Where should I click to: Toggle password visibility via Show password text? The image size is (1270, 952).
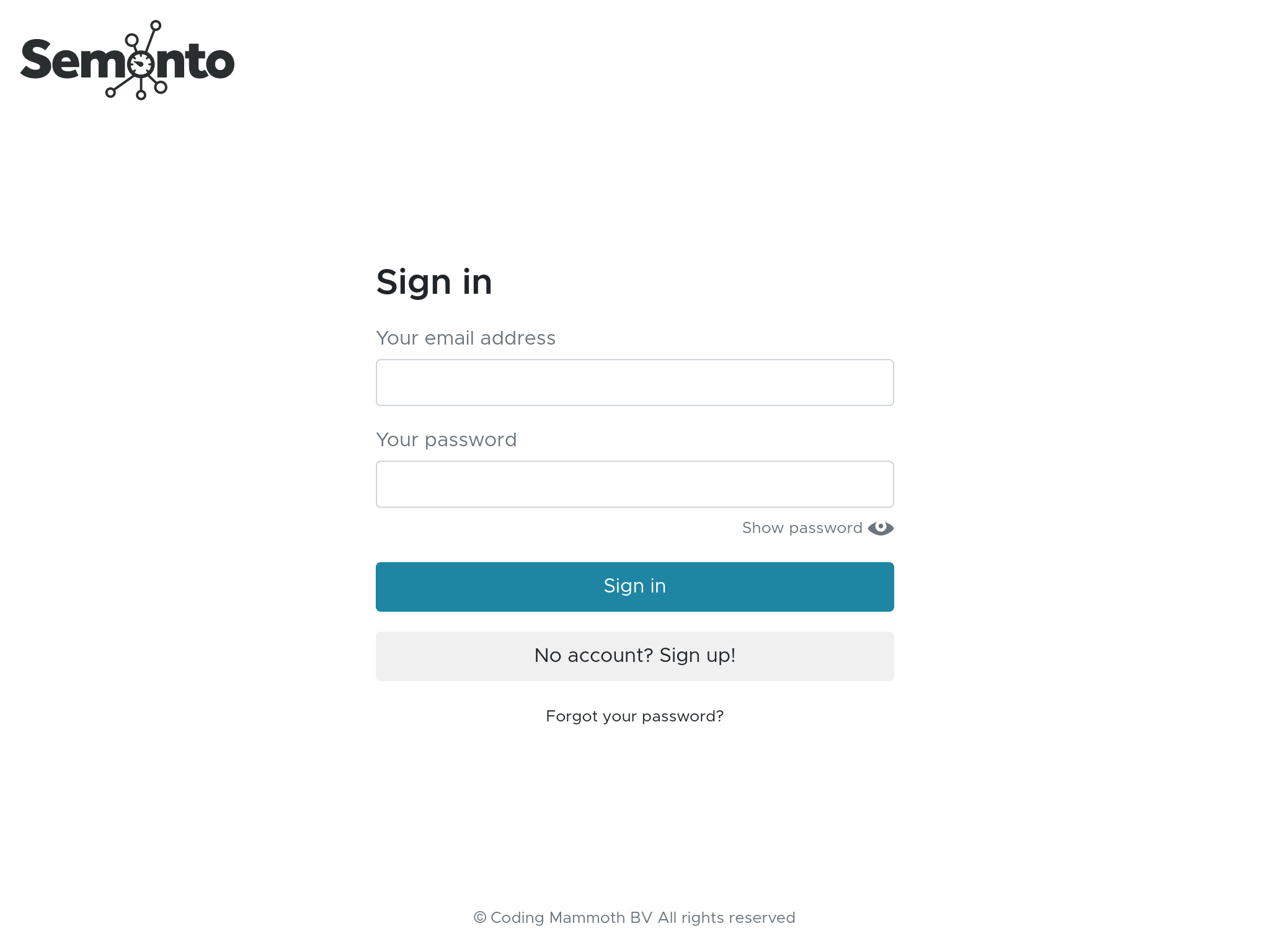[802, 528]
